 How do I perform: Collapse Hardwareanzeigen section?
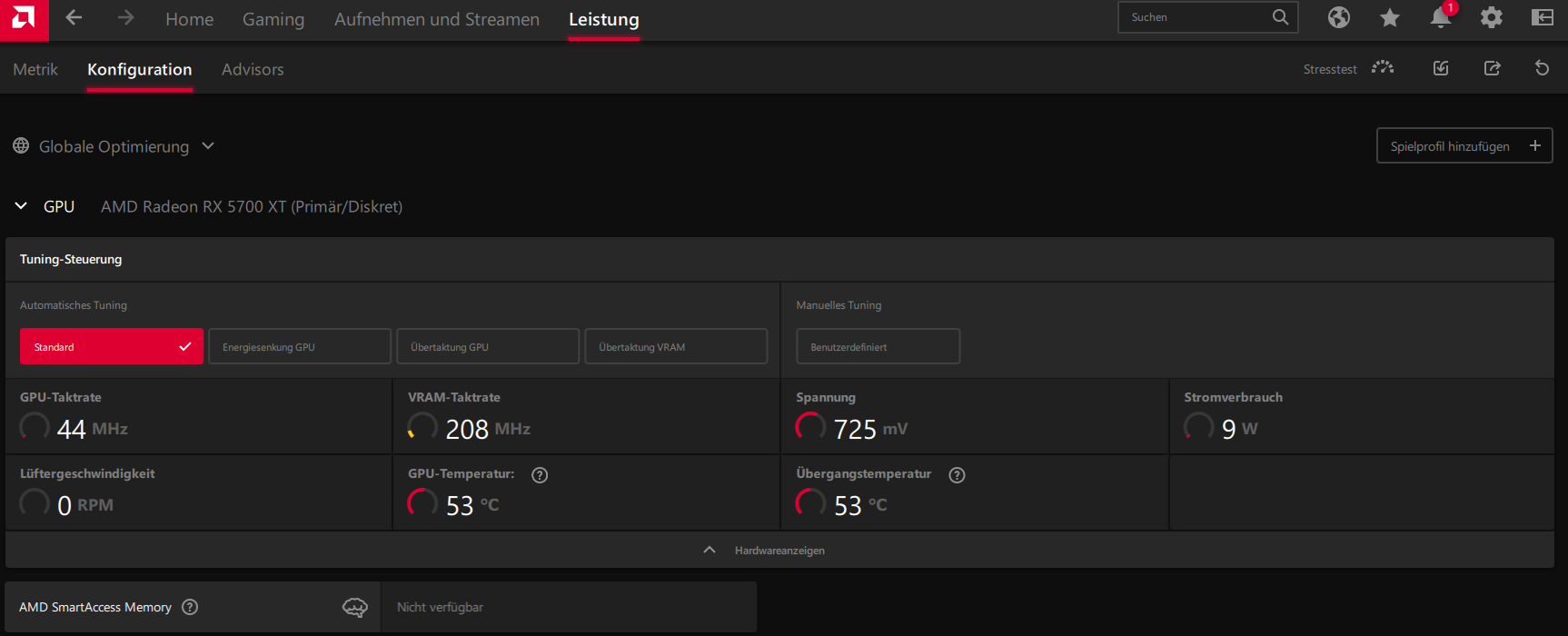779,550
